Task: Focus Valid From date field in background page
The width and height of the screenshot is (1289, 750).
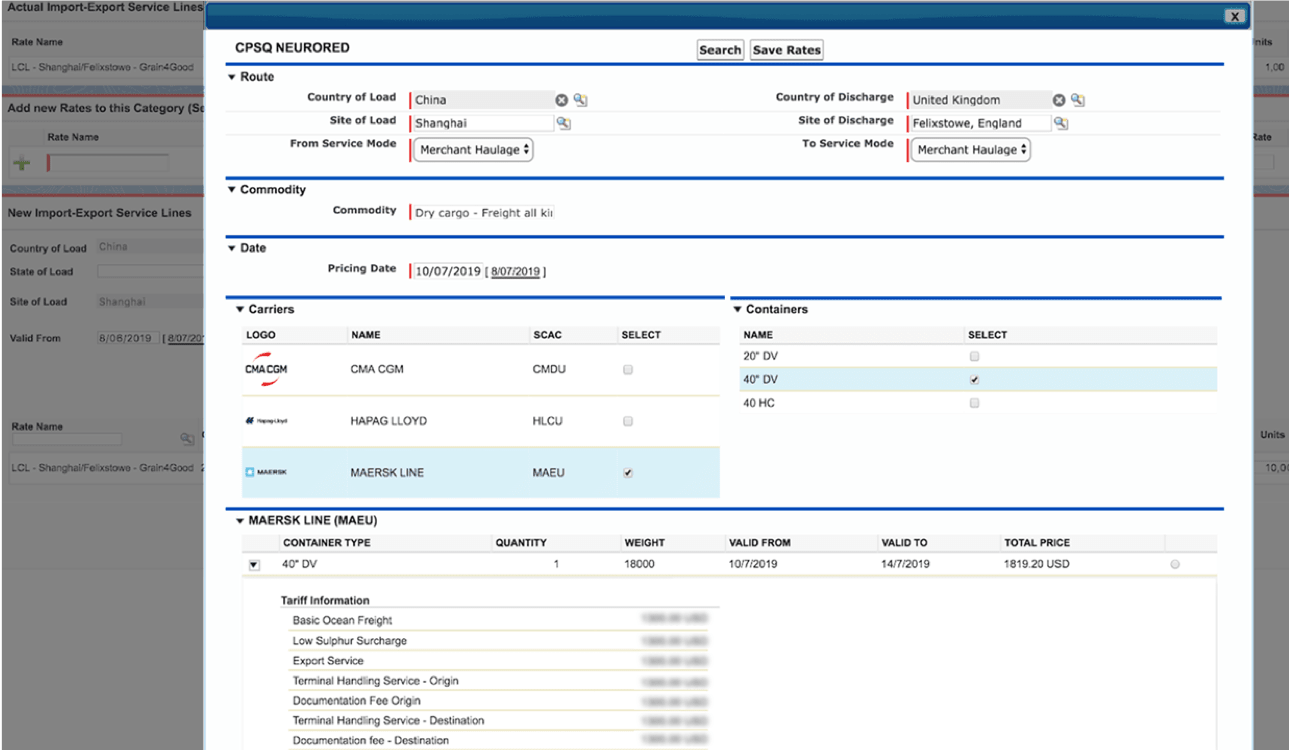Action: coord(128,338)
